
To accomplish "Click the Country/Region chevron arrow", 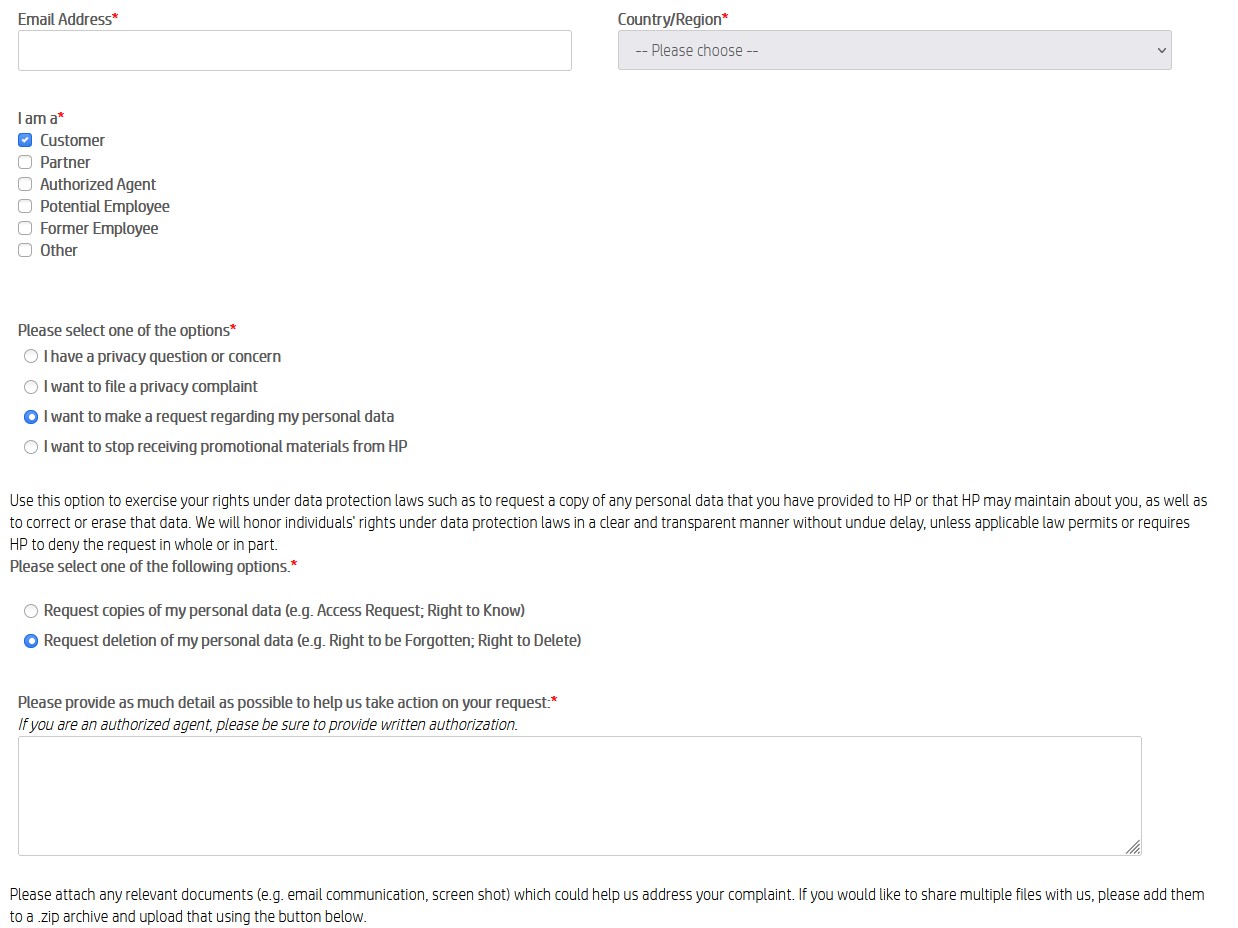I will tap(1161, 50).
